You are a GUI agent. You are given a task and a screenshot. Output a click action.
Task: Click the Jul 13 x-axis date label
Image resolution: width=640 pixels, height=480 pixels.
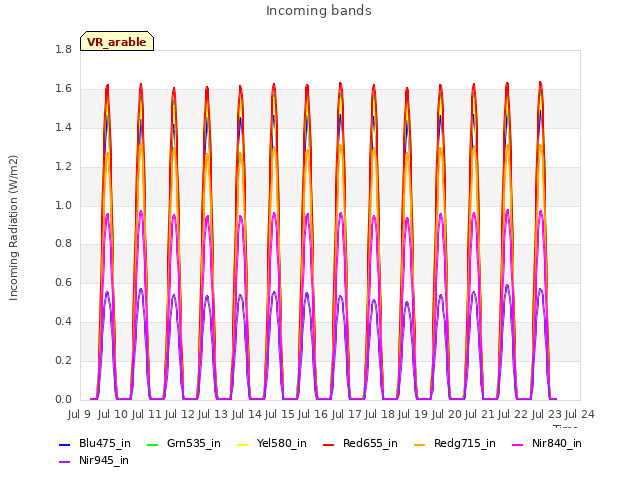(213, 414)
